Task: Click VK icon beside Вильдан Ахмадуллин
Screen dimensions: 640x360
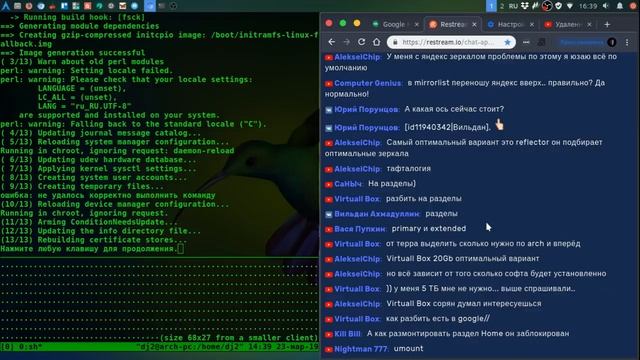Action: click(329, 214)
